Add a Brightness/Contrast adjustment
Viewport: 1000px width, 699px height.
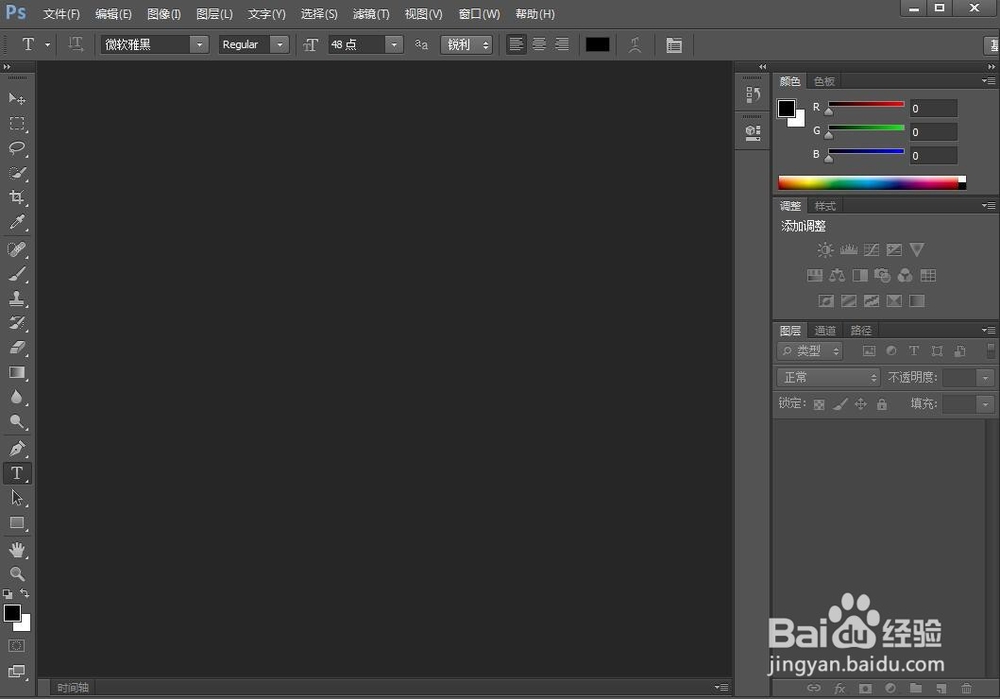(825, 249)
